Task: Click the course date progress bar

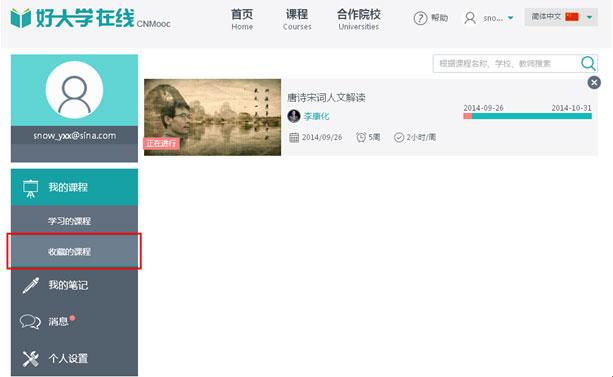Action: click(527, 116)
